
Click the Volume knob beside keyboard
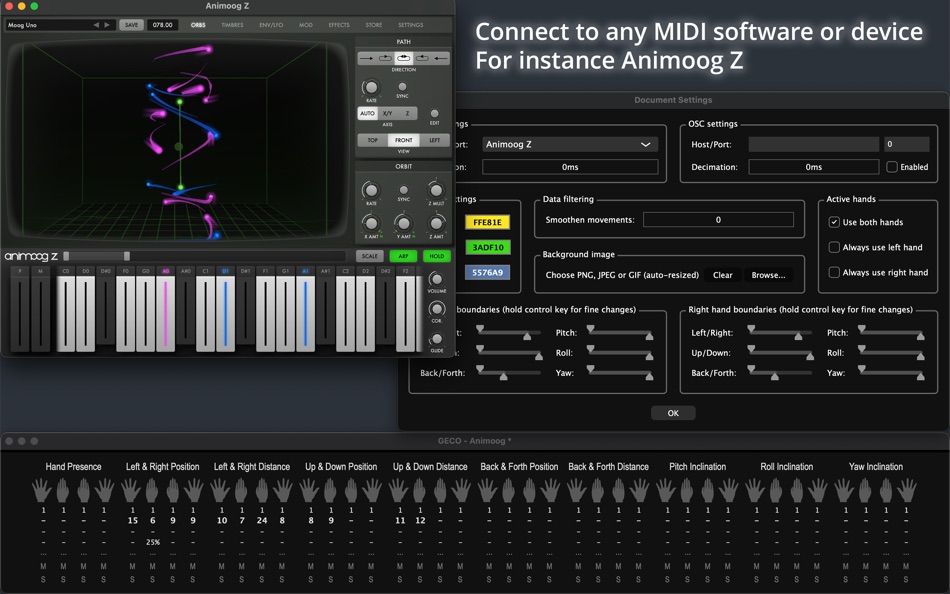click(436, 279)
